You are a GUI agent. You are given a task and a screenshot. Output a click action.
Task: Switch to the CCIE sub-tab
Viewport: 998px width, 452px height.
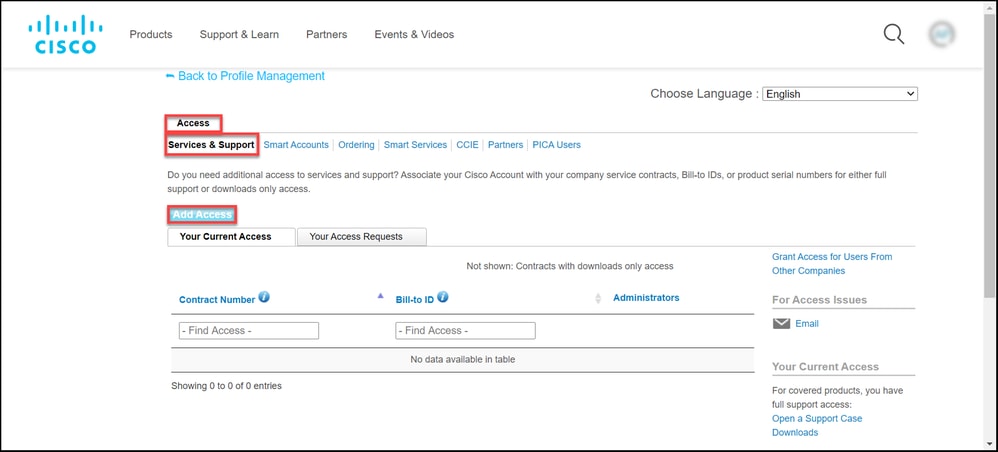pos(467,145)
